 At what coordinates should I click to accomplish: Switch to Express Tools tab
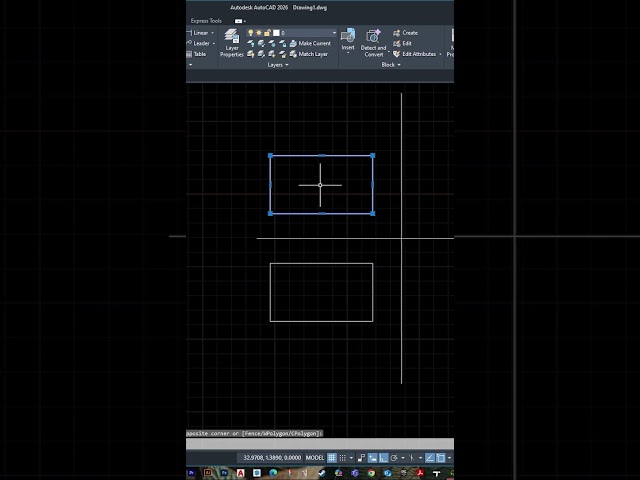click(x=206, y=20)
